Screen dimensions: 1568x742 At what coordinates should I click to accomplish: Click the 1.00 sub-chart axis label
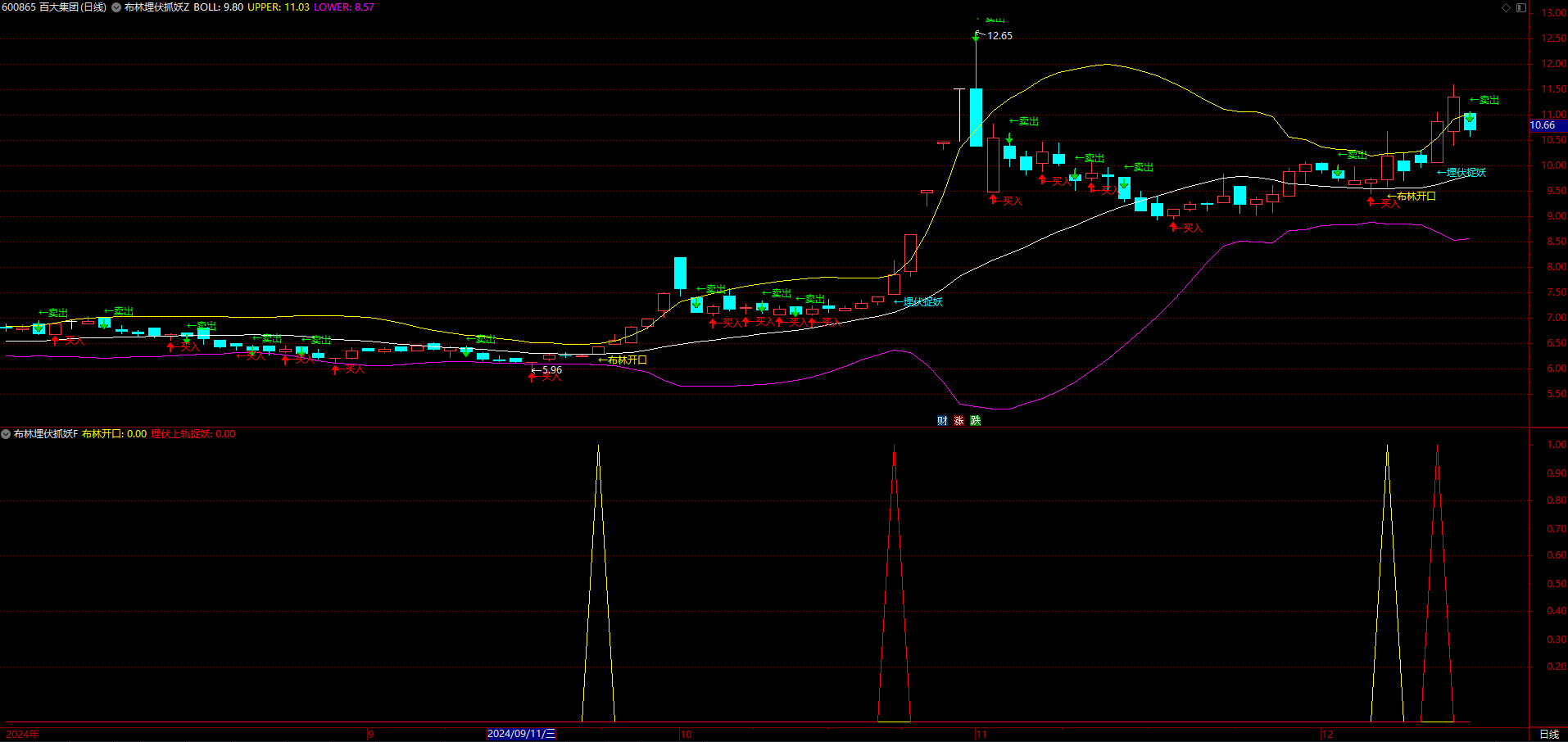point(1557,445)
